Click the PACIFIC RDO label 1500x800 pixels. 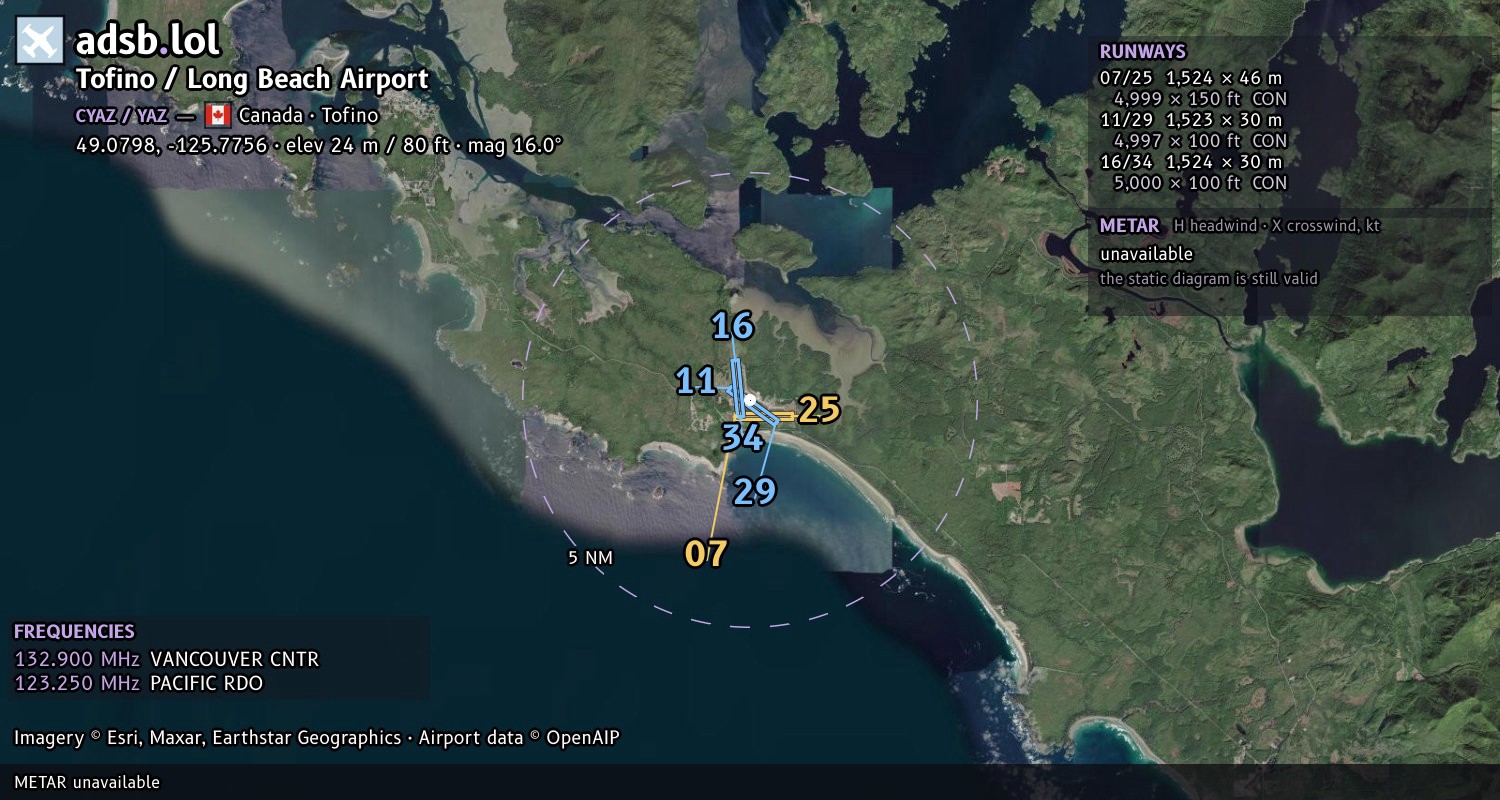(206, 683)
